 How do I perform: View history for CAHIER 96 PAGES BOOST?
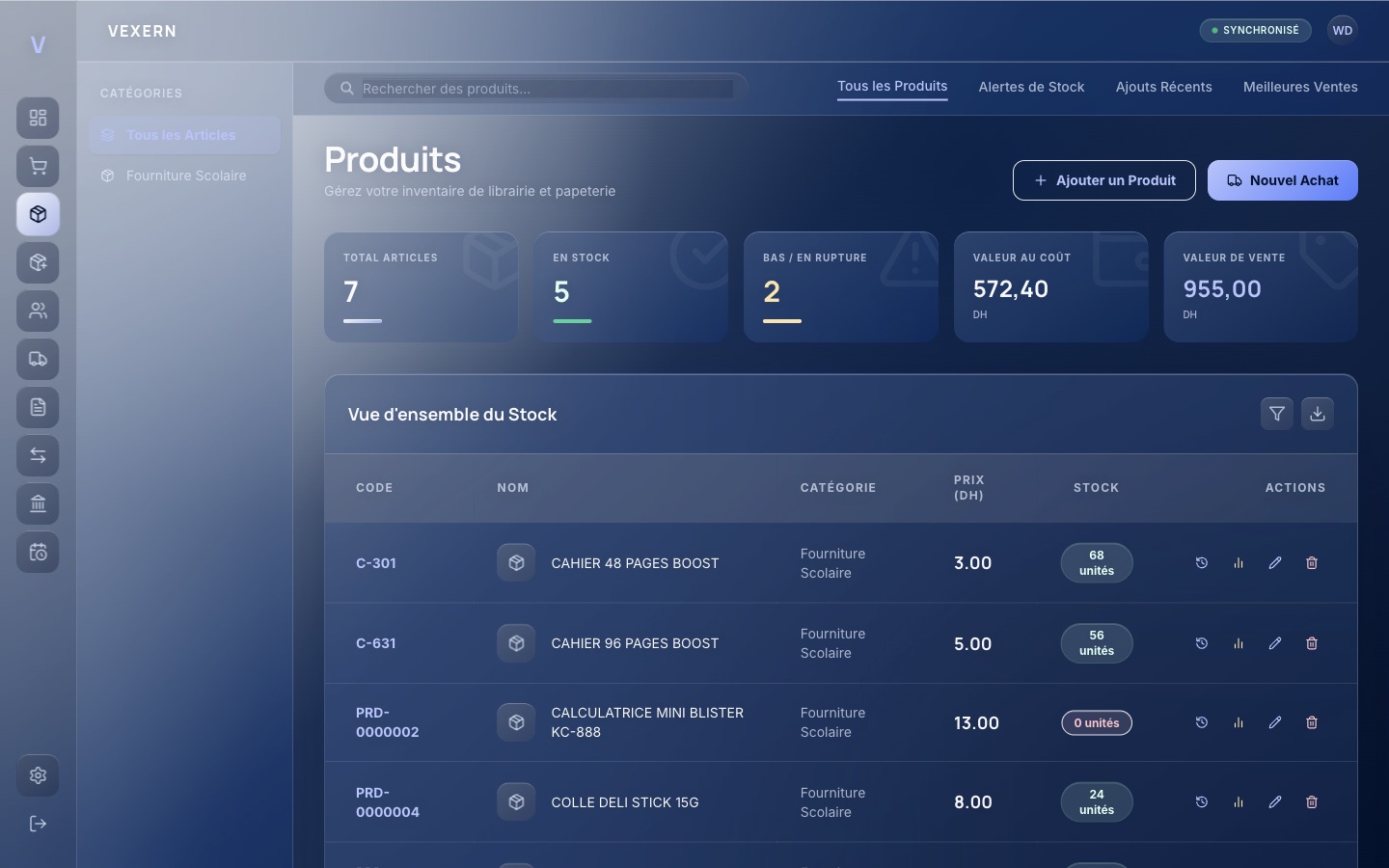tap(1202, 643)
